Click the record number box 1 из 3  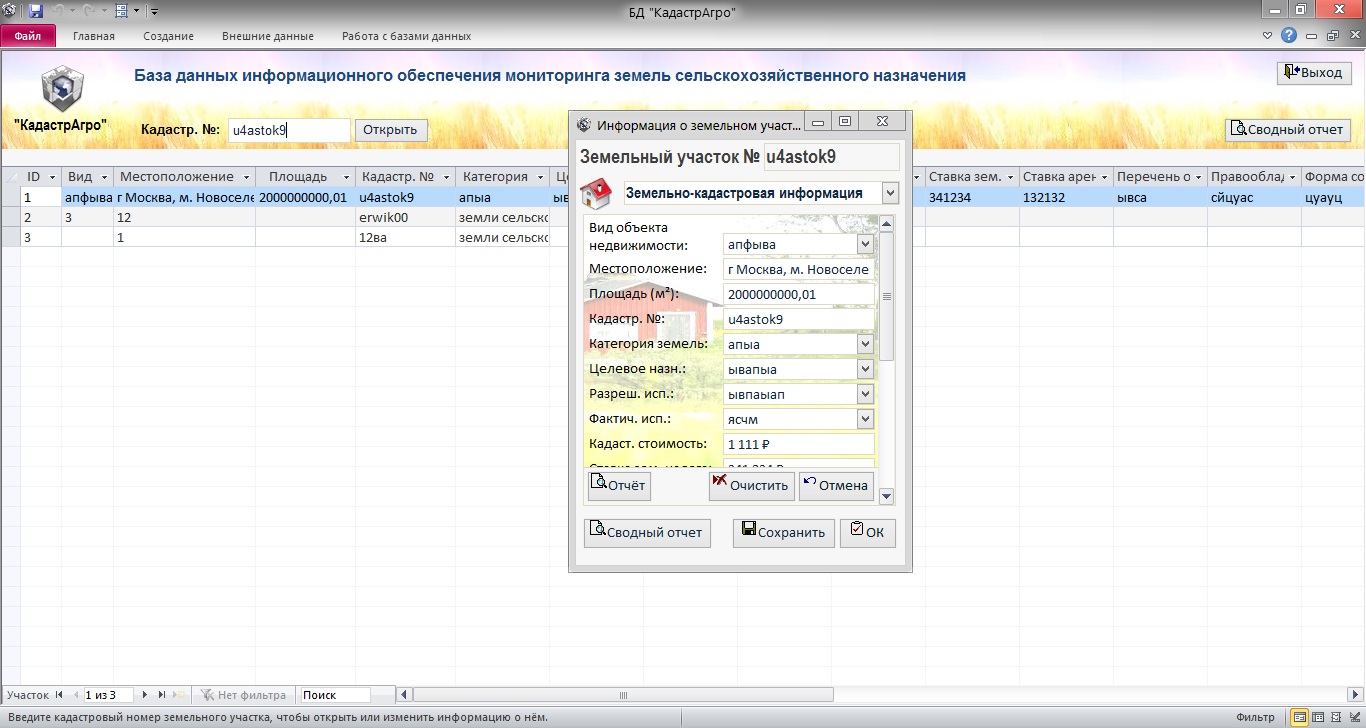tap(108, 695)
